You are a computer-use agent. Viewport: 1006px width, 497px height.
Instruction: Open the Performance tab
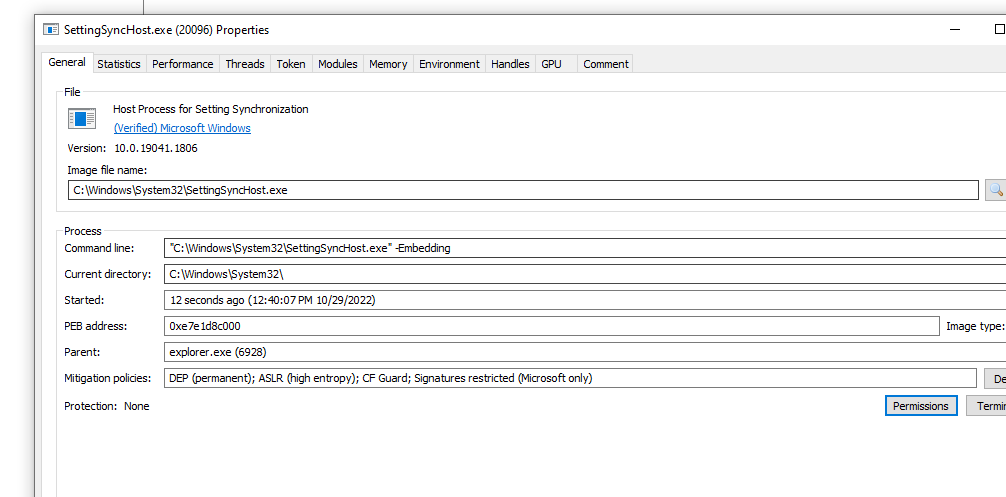182,64
